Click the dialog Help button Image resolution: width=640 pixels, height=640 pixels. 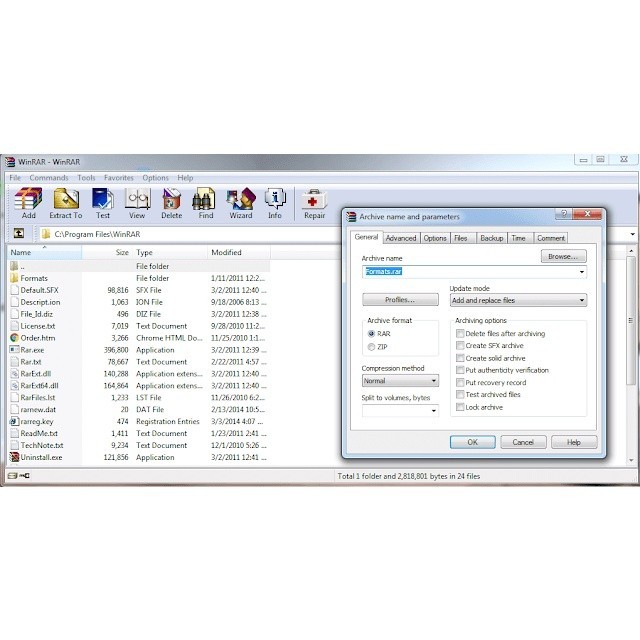[x=573, y=442]
